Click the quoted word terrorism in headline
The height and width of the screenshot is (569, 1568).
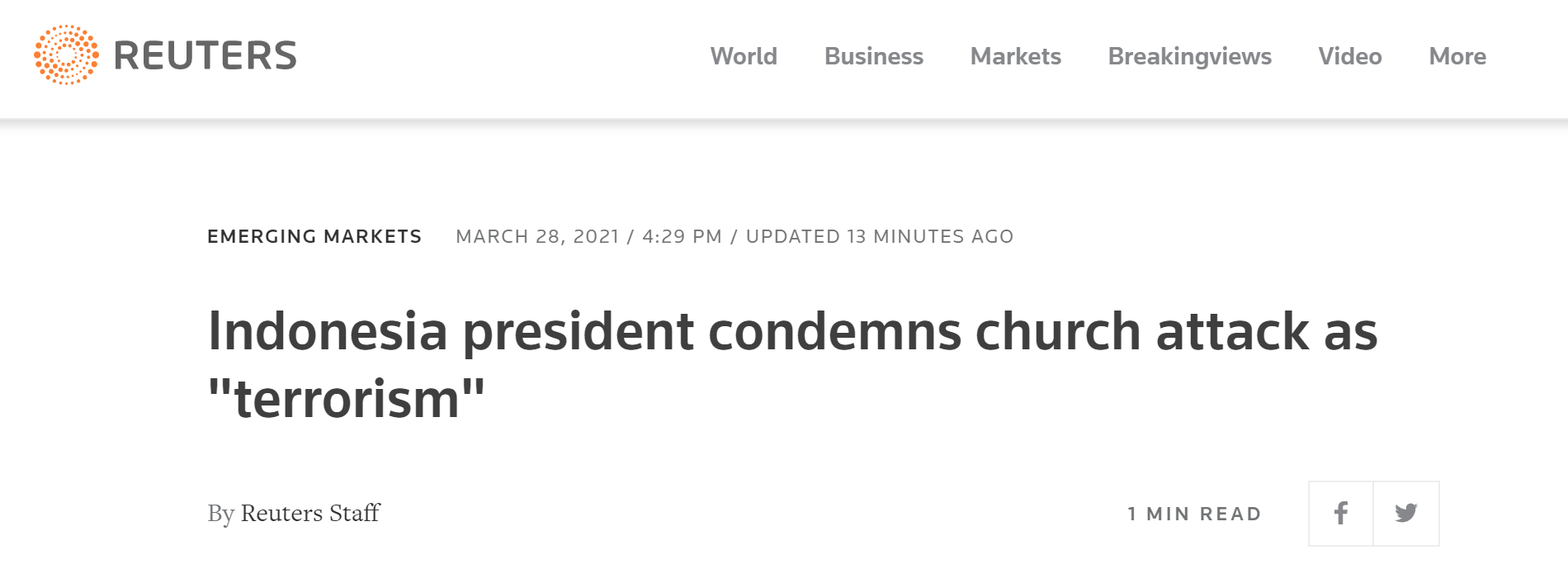point(347,400)
